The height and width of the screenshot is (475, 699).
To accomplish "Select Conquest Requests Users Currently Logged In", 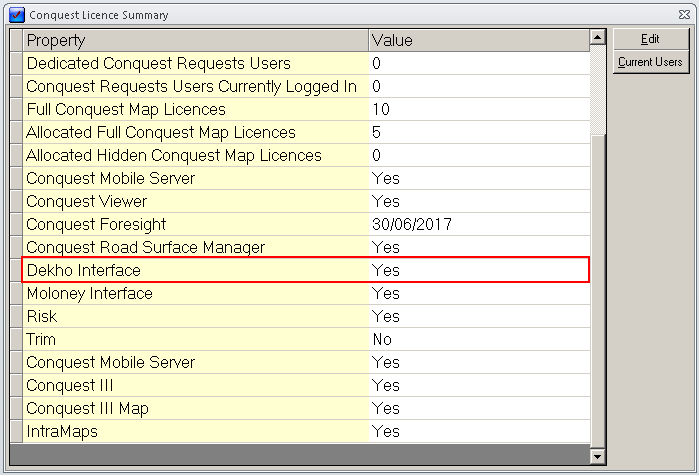I will click(196, 86).
